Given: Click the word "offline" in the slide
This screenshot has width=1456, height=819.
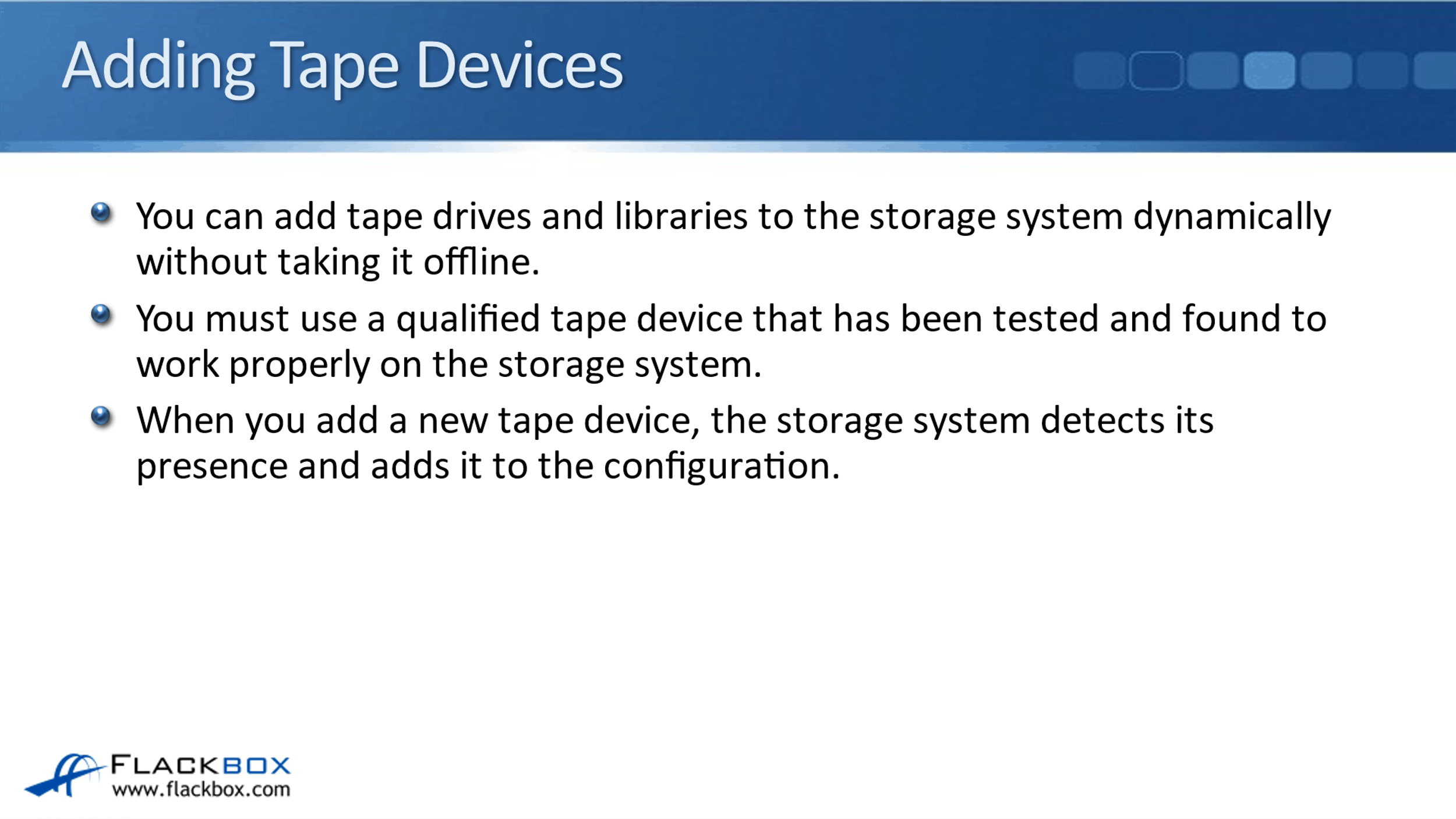Looking at the screenshot, I should click(477, 262).
